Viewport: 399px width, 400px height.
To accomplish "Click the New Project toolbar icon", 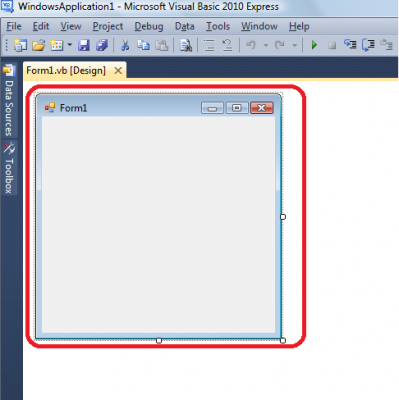I will [x=21, y=45].
